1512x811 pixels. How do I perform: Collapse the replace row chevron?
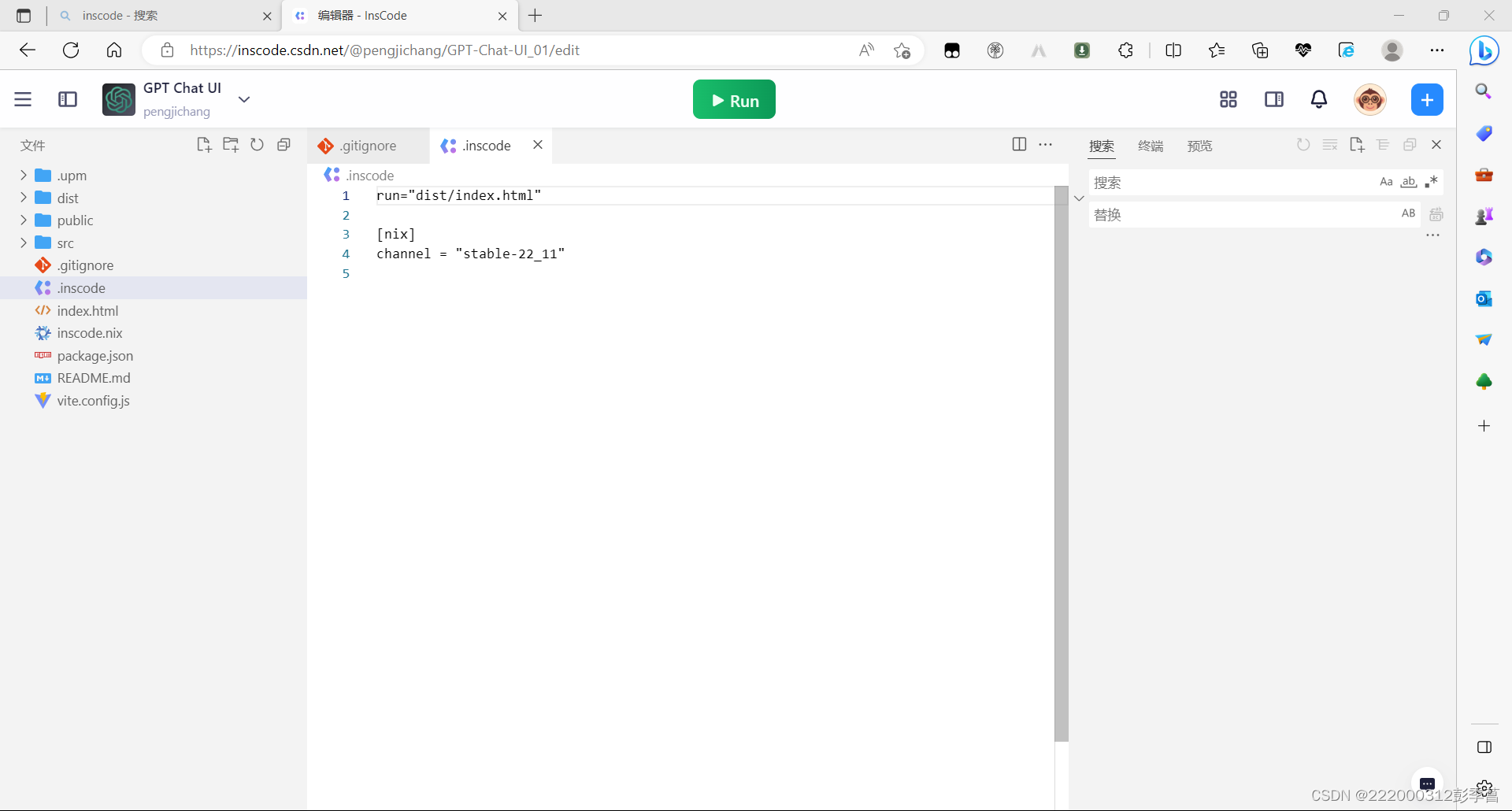1079,198
